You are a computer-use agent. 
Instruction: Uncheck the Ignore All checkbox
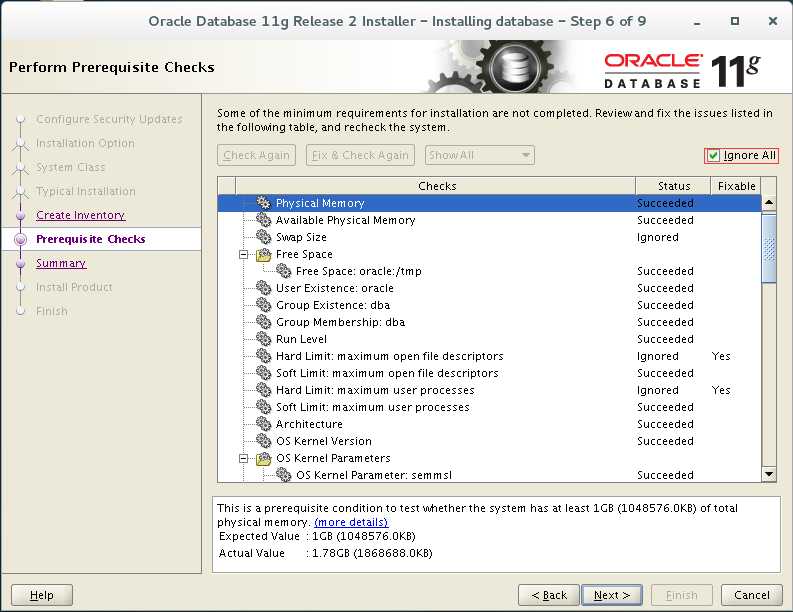tap(713, 155)
